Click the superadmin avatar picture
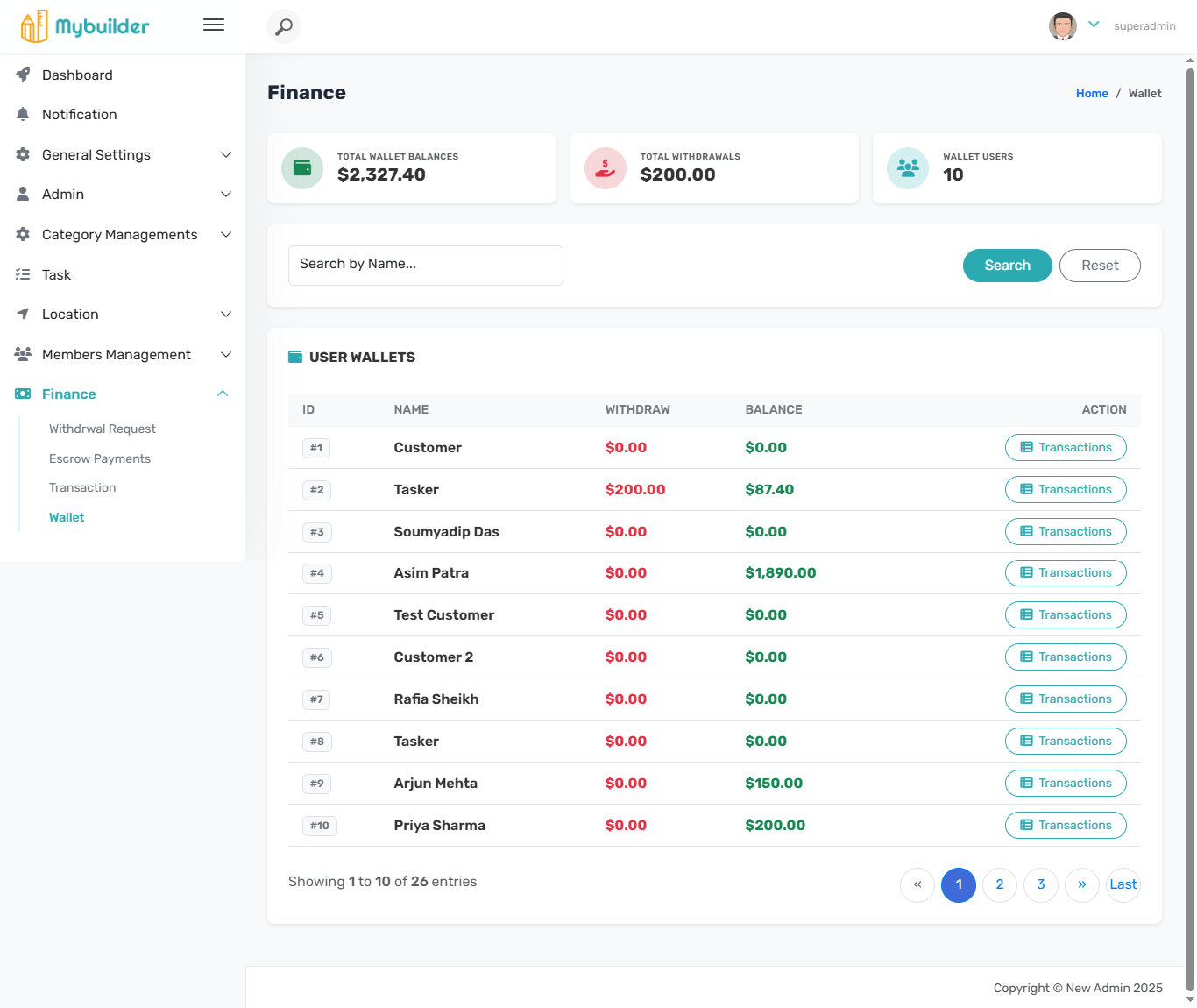 pos(1063,26)
